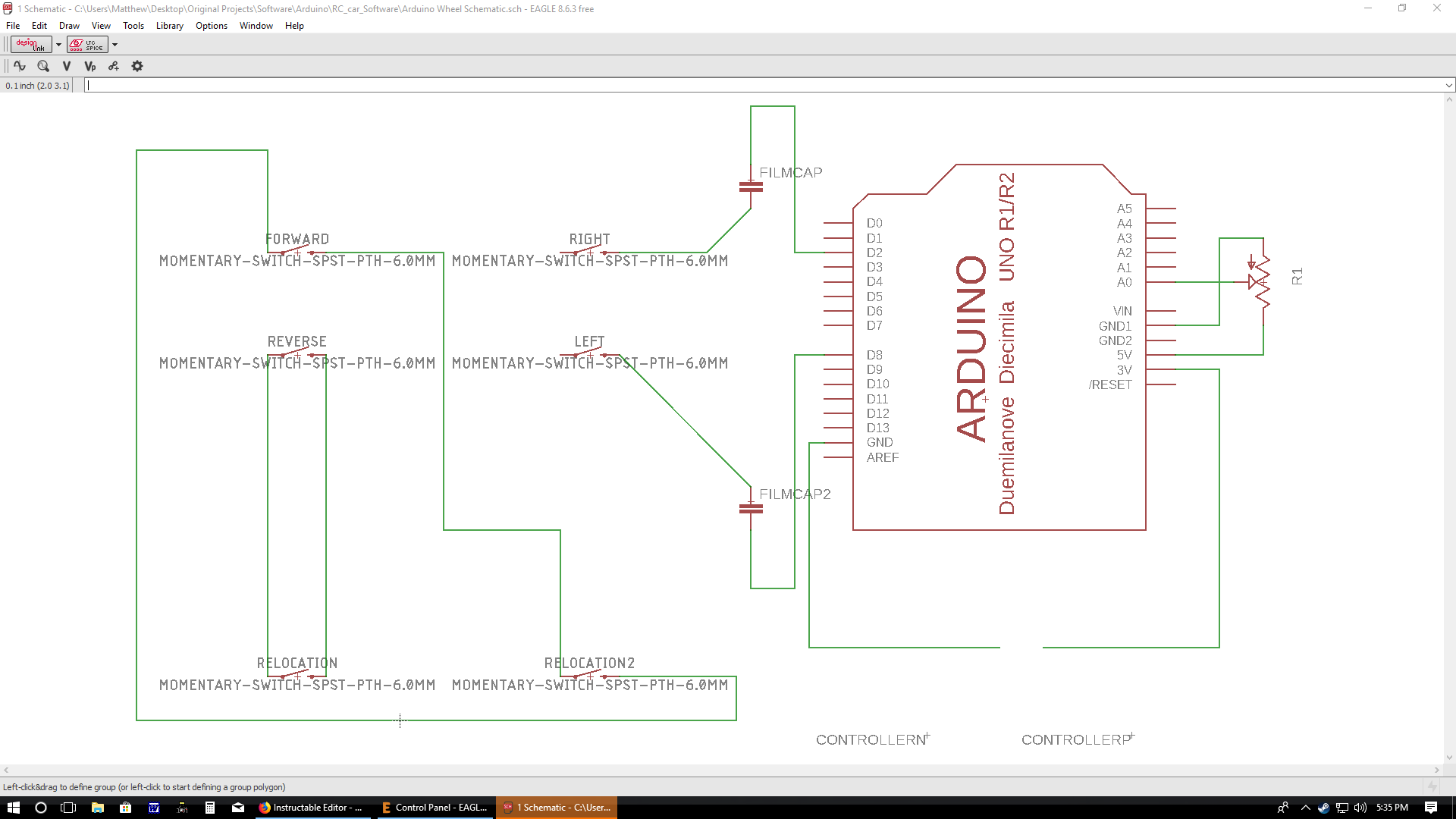Viewport: 1456px width, 819px height.
Task: Switch to Instructable Editor Firefox window
Action: [312, 808]
